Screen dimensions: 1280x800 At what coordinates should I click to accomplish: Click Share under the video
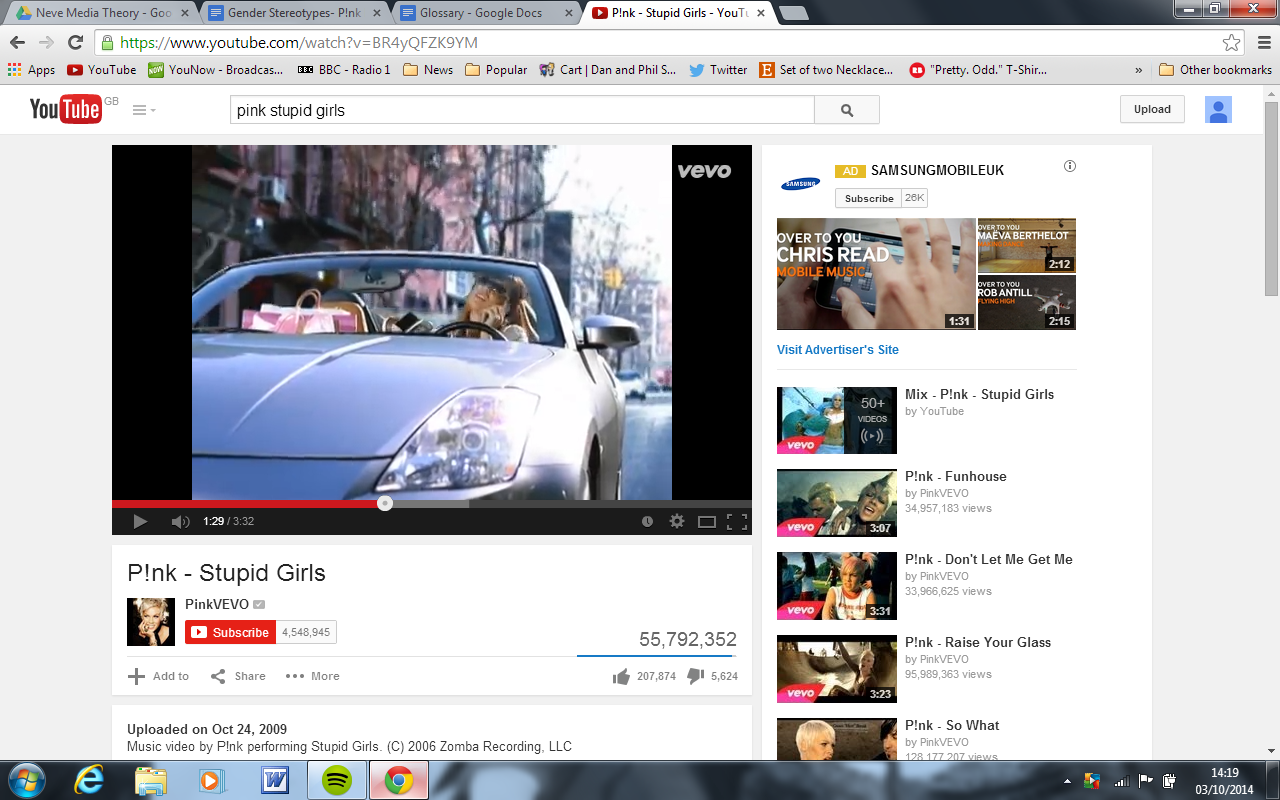(238, 676)
